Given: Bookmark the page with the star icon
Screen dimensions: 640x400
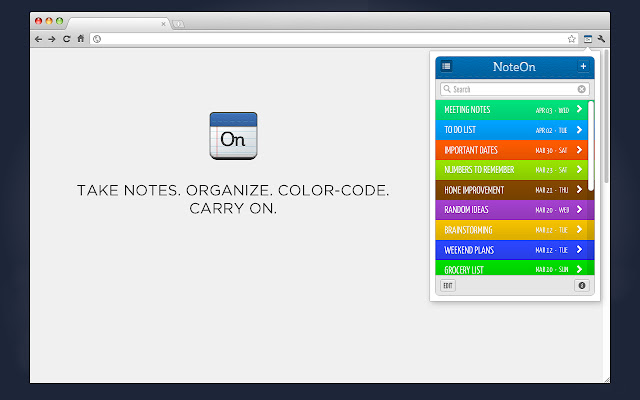Looking at the screenshot, I should [x=571, y=39].
